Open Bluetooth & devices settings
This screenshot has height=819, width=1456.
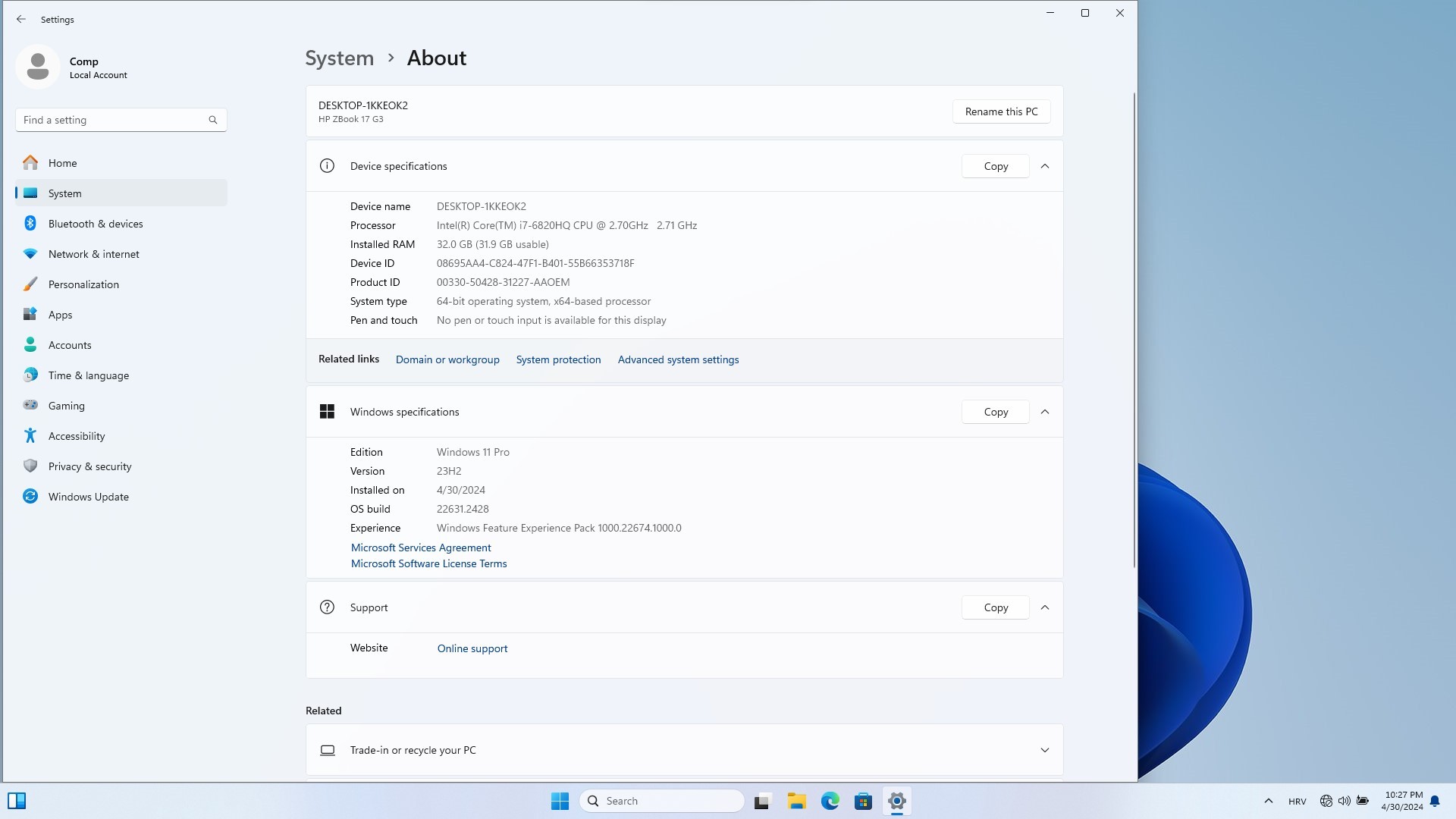pyautogui.click(x=121, y=224)
